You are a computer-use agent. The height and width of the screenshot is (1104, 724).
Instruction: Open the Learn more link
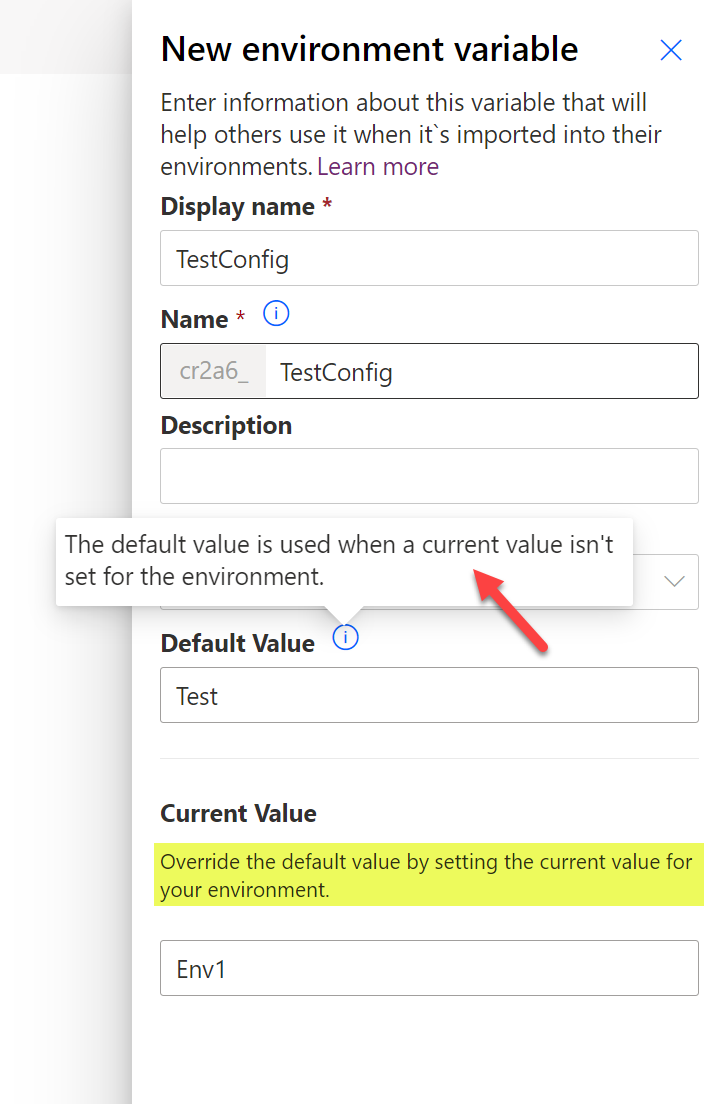pos(377,167)
